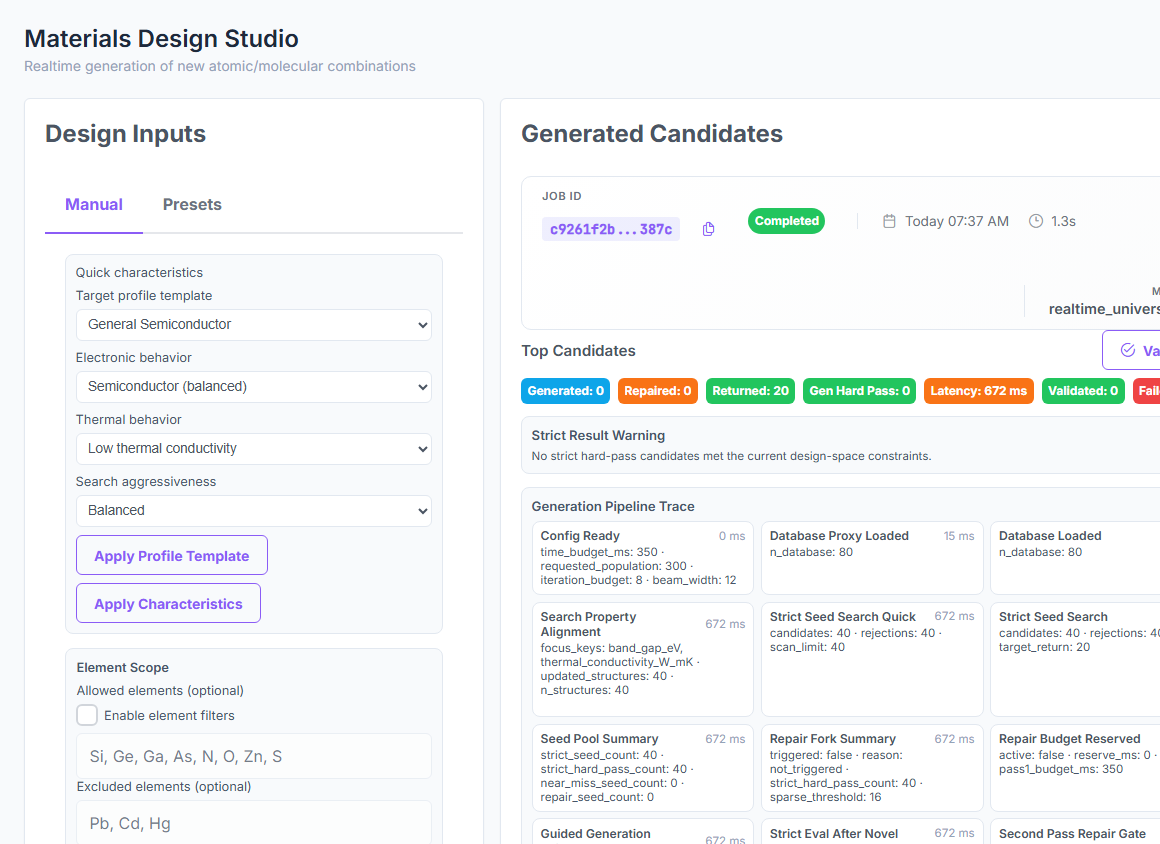
Task: Click the Quick characteristics label
Action: click(x=139, y=272)
